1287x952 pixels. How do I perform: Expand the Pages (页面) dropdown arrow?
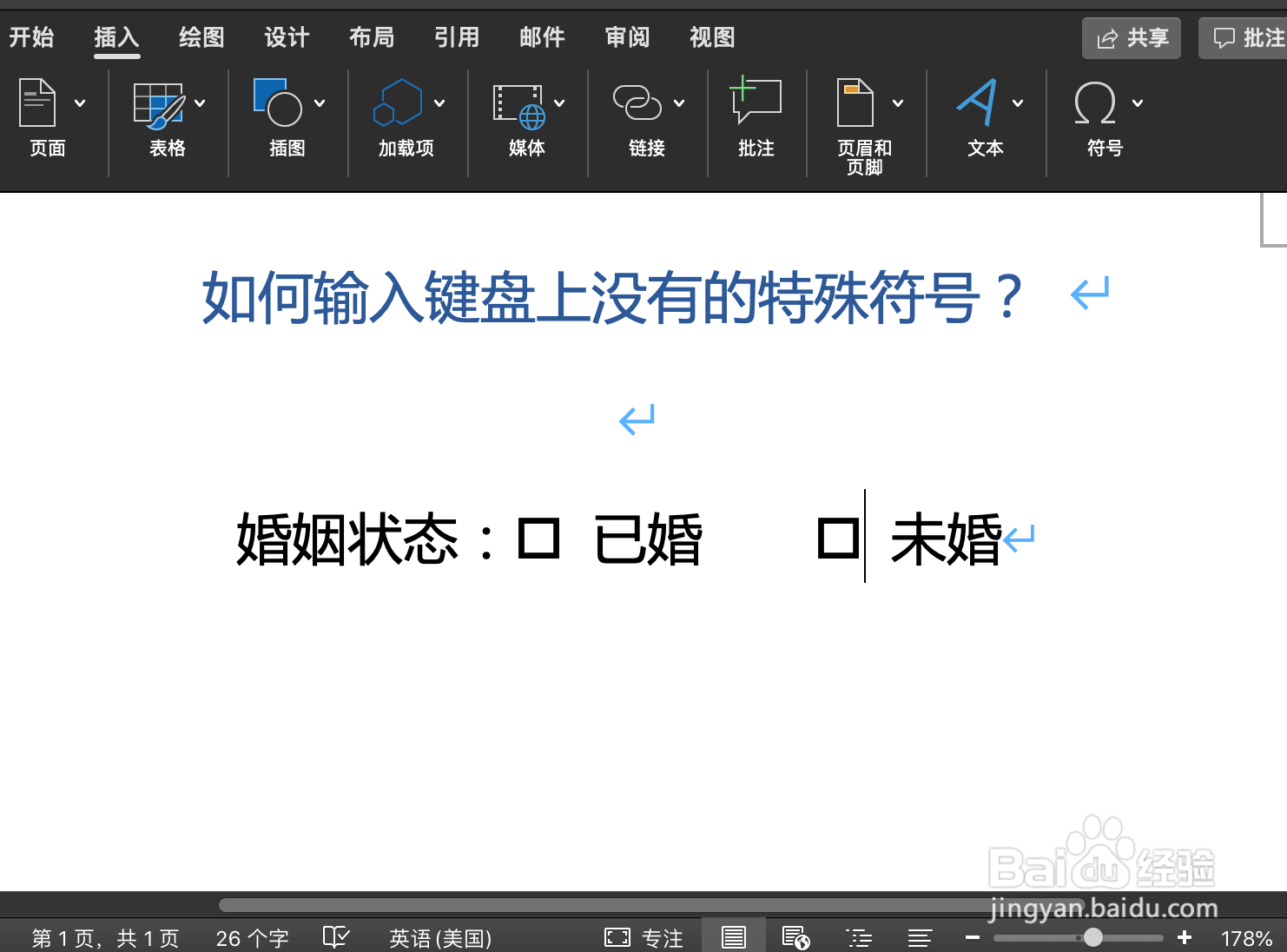point(80,103)
